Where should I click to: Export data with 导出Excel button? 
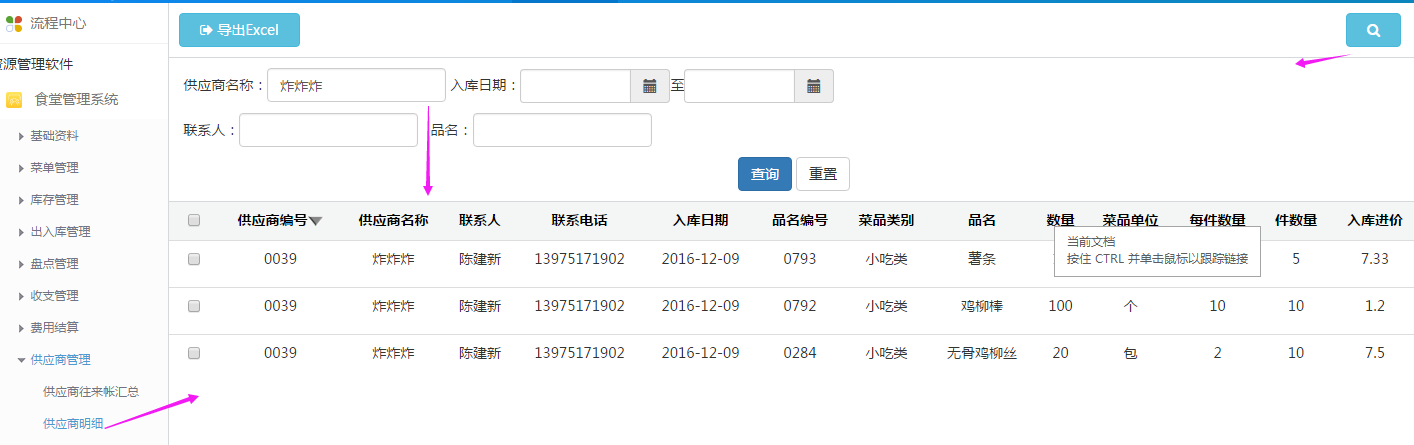(x=239, y=30)
